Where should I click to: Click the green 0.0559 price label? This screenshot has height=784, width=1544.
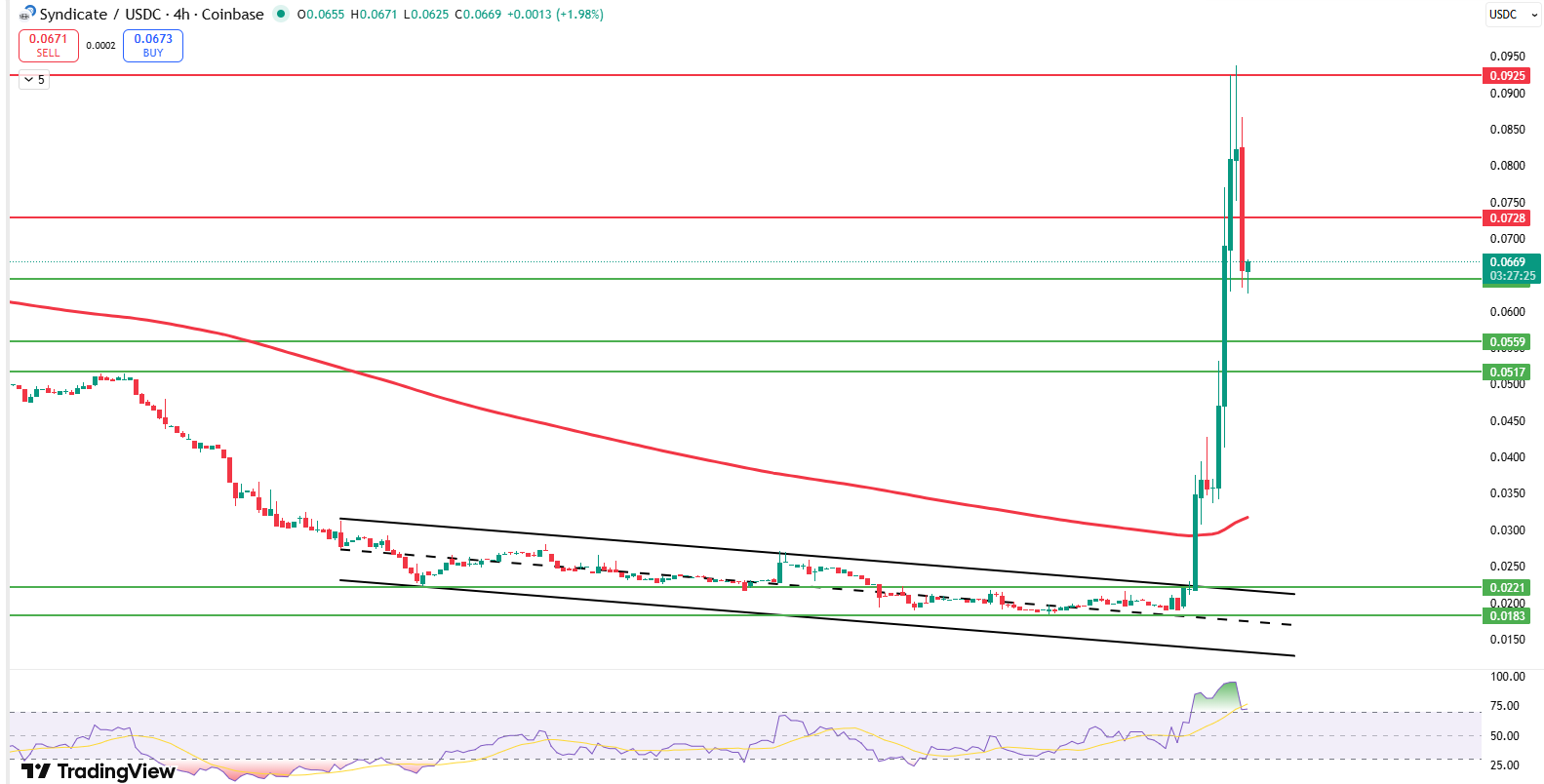[1507, 342]
